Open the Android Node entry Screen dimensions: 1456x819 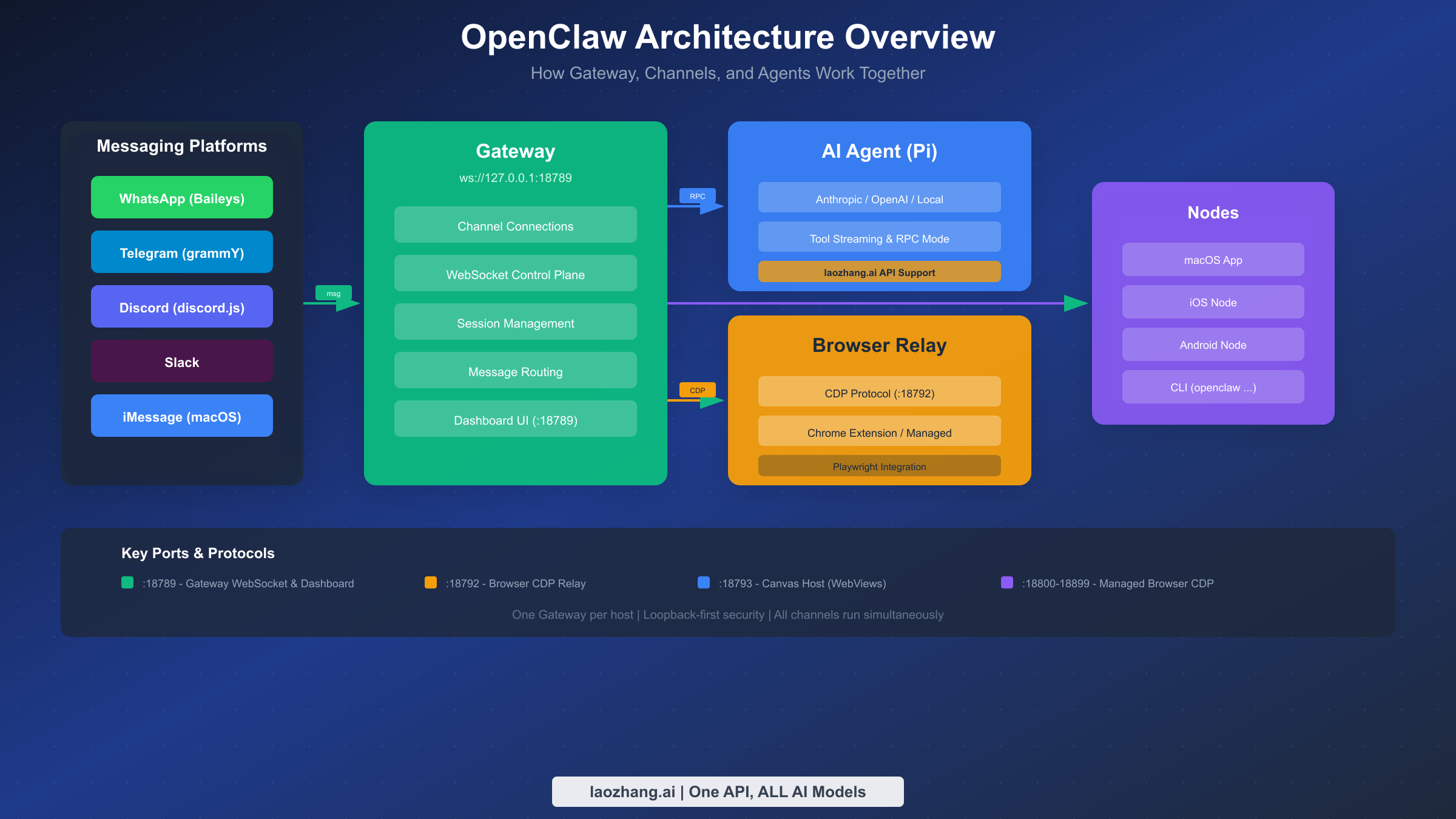1212,345
